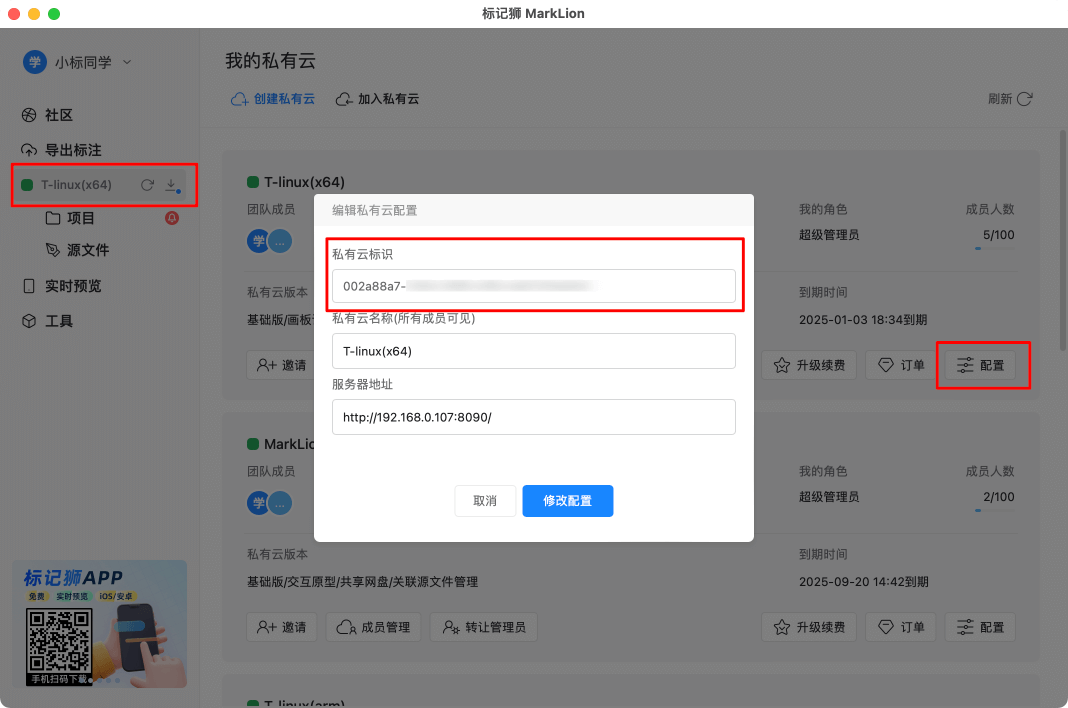
Task: Click the 创建私有云 link
Action: tap(273, 98)
